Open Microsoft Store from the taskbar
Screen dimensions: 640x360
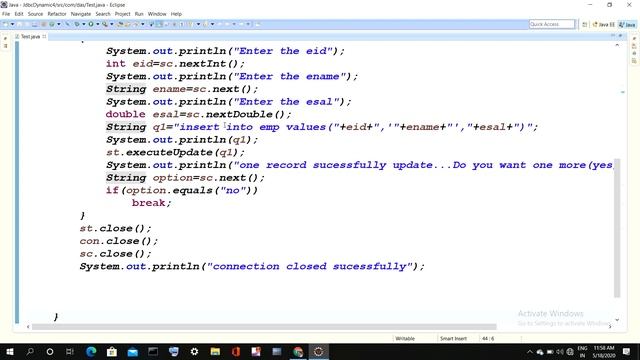point(112,351)
